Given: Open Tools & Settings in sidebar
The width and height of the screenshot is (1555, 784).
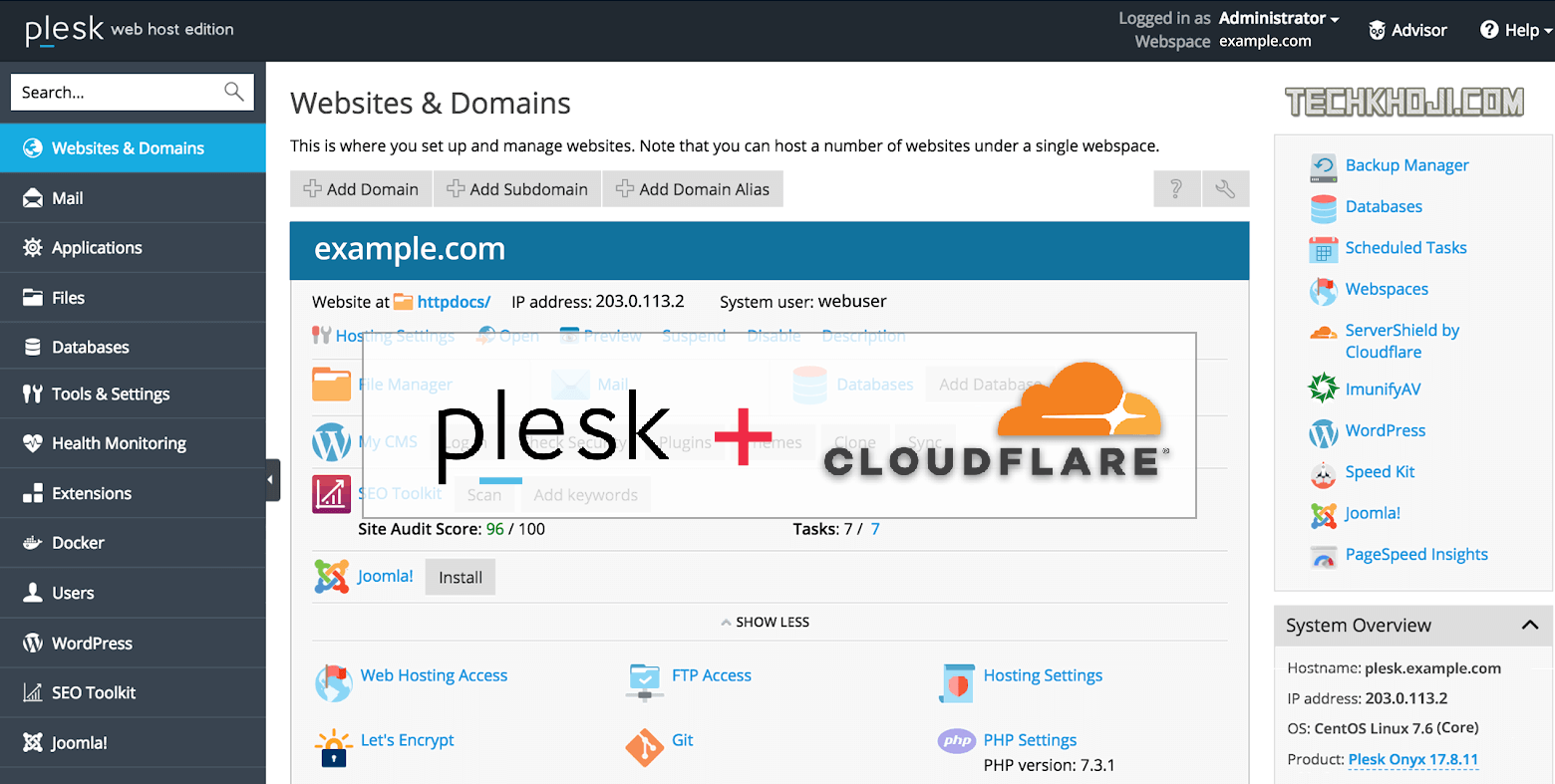Looking at the screenshot, I should click(134, 393).
